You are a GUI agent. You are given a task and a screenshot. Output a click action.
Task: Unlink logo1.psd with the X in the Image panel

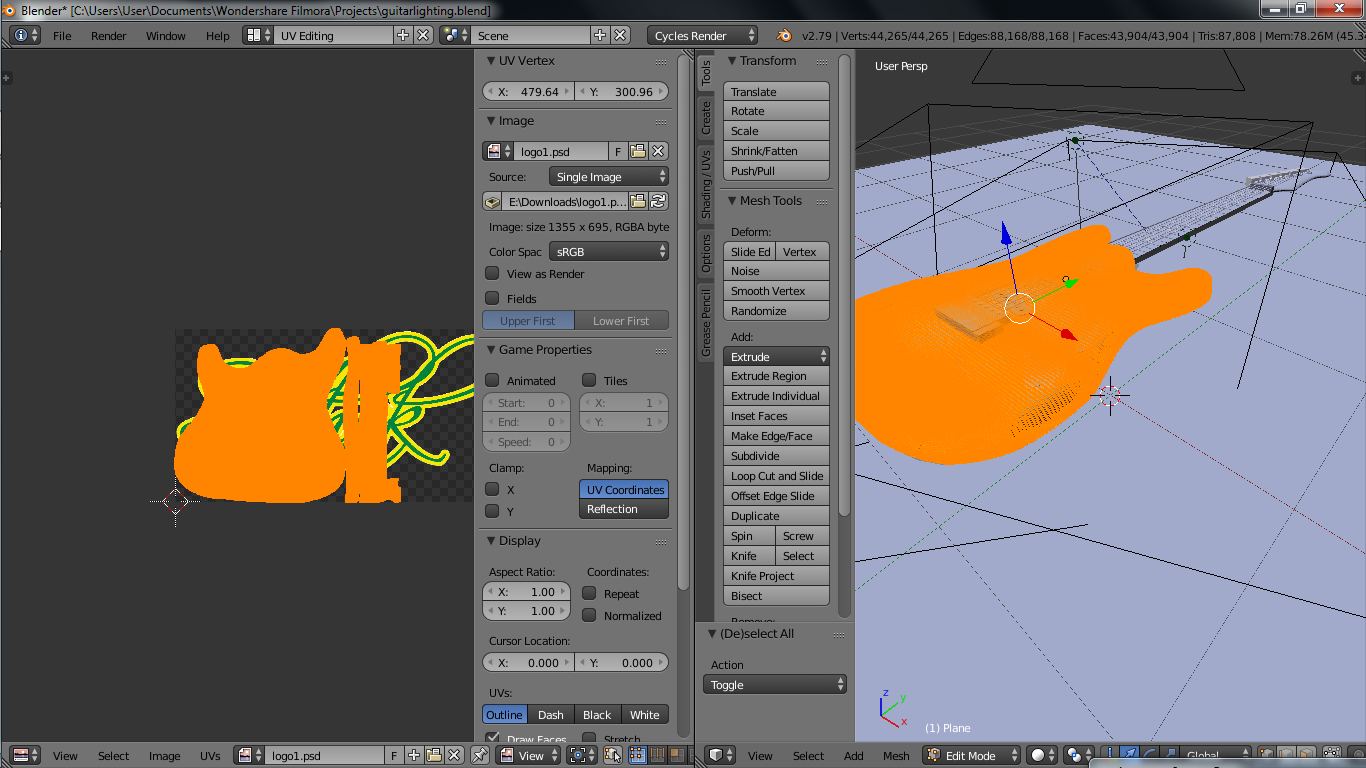(658, 152)
